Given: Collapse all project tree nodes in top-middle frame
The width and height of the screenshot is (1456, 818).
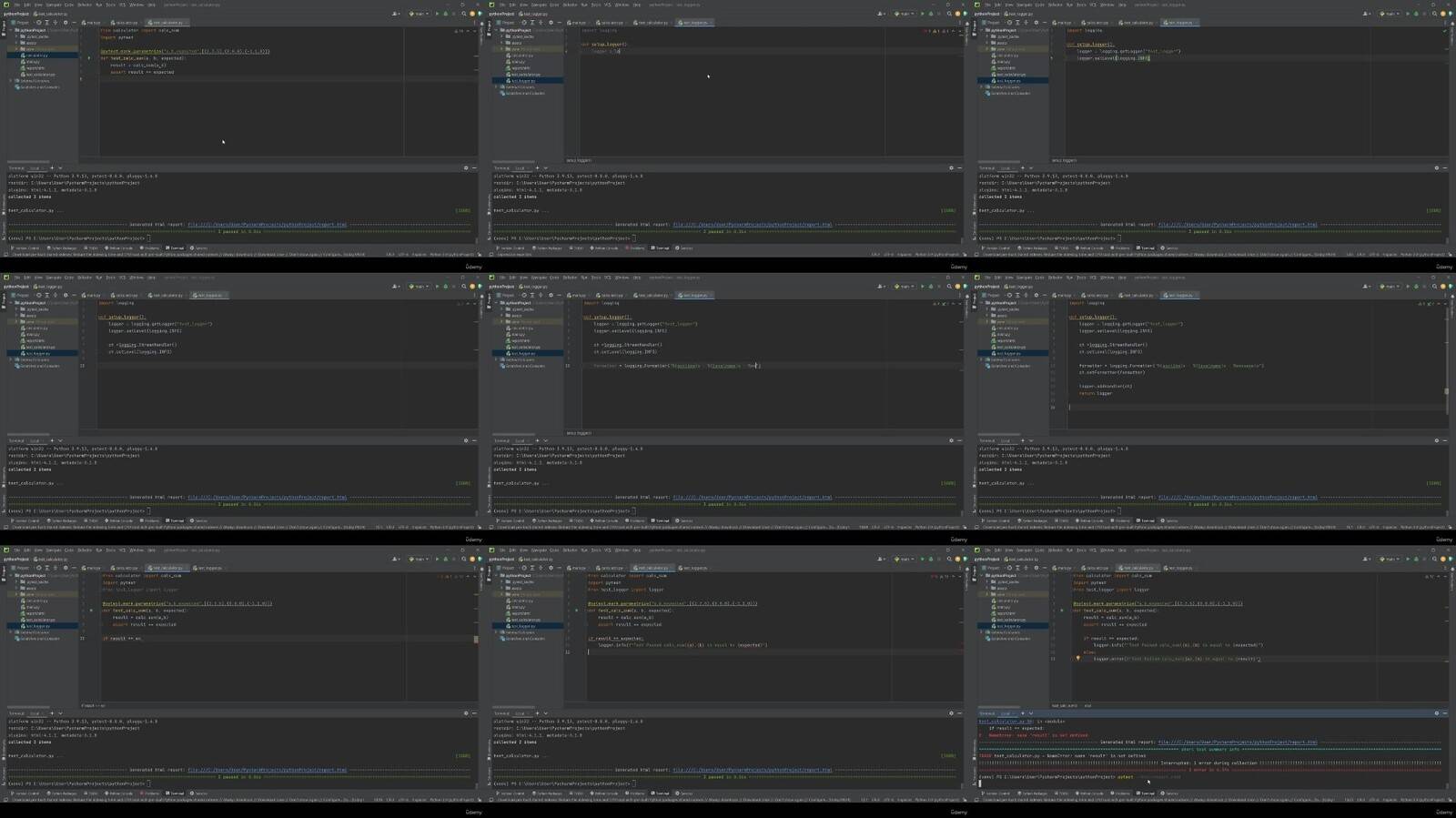Looking at the screenshot, I should (x=541, y=23).
